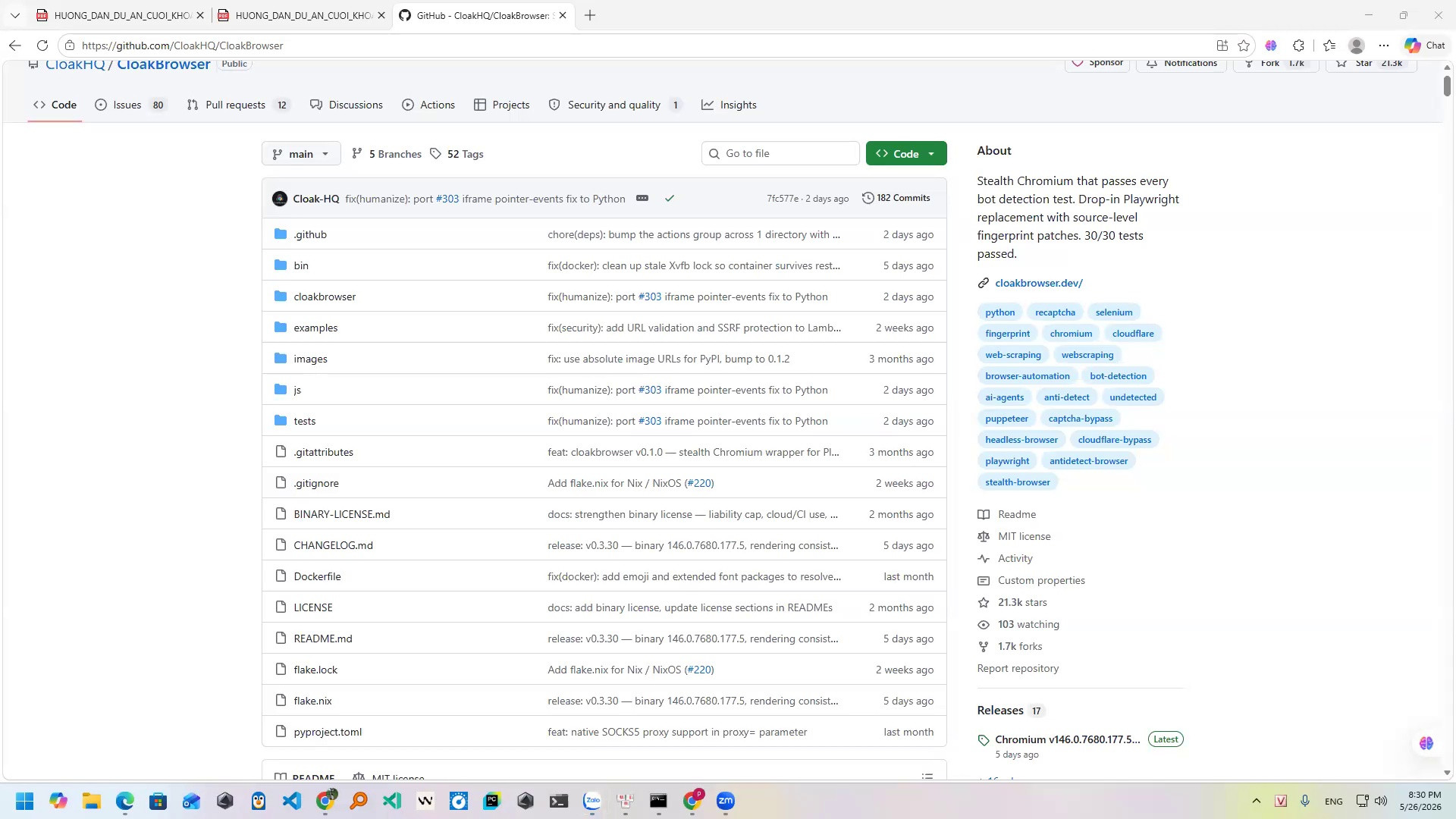Screen dimensions: 1456x819
Task: Launch File Explorer from the taskbar
Action: pos(92,801)
